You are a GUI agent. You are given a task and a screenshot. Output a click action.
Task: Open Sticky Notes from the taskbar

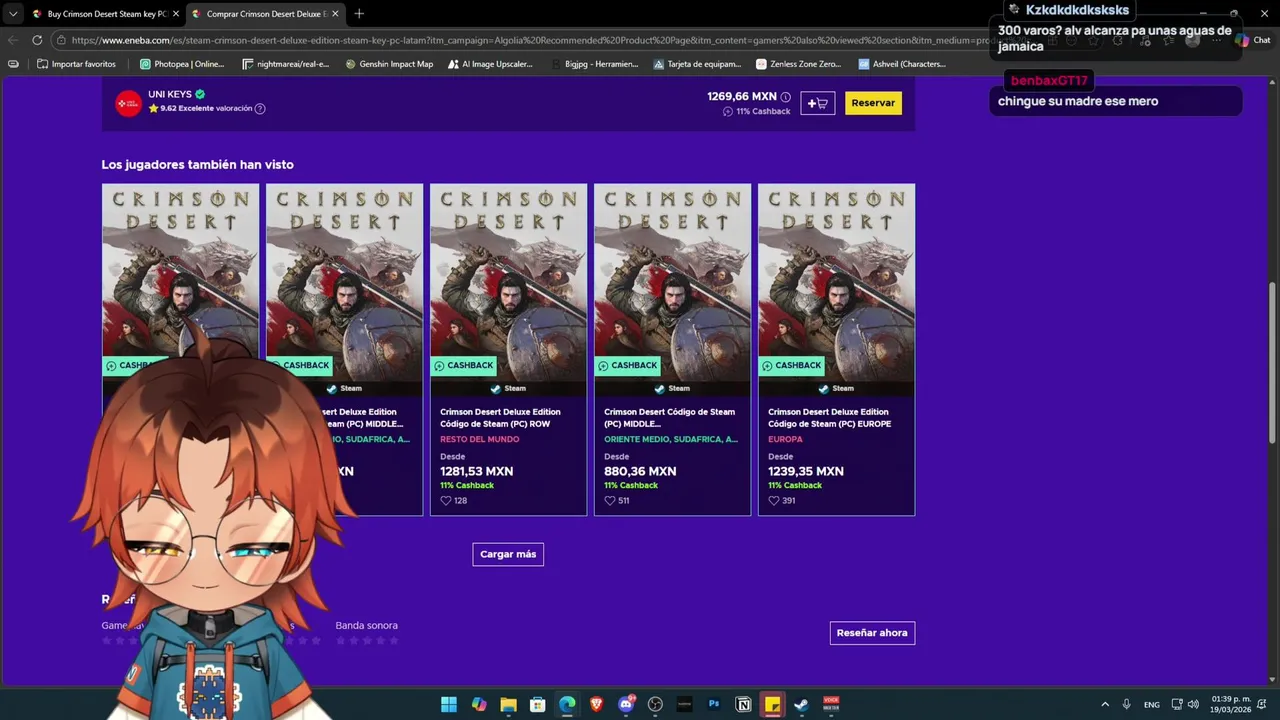[772, 704]
